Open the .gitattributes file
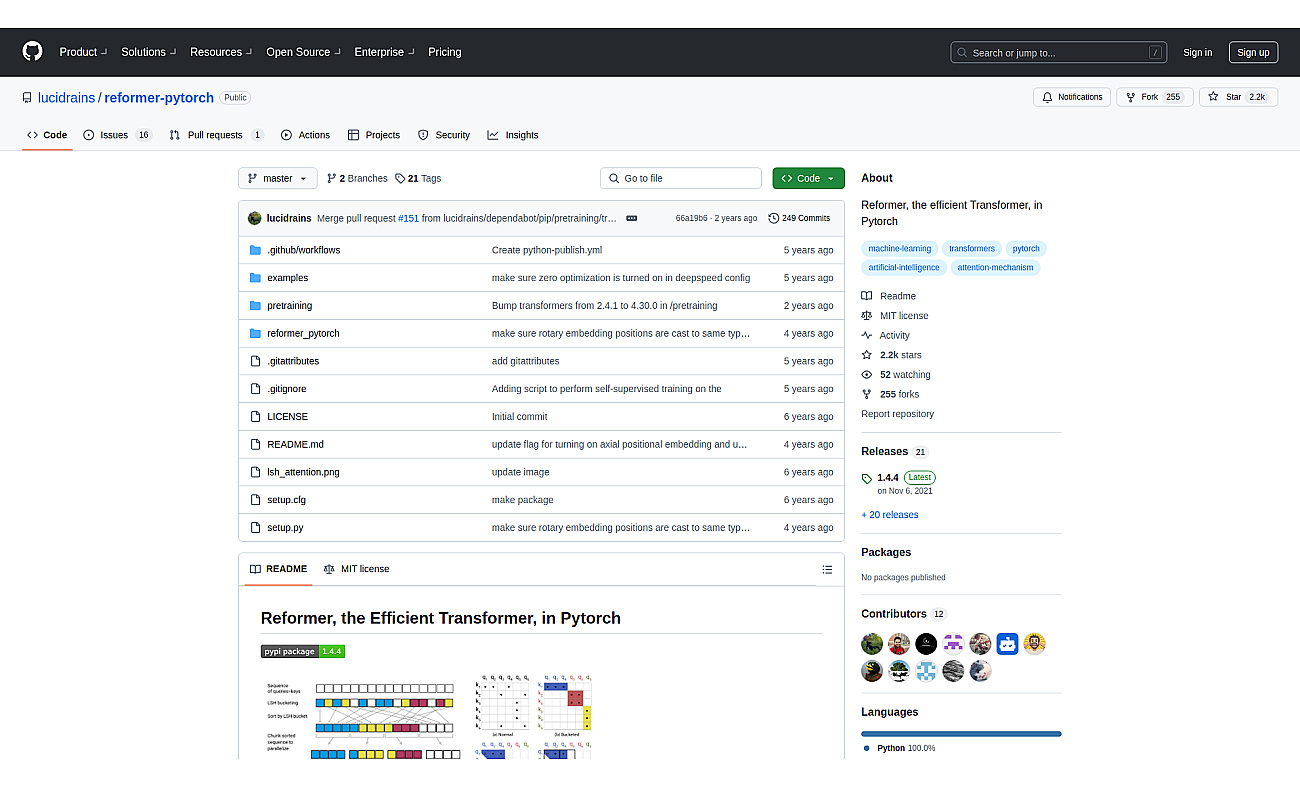Viewport: 1300px width, 788px height. pyautogui.click(x=293, y=361)
